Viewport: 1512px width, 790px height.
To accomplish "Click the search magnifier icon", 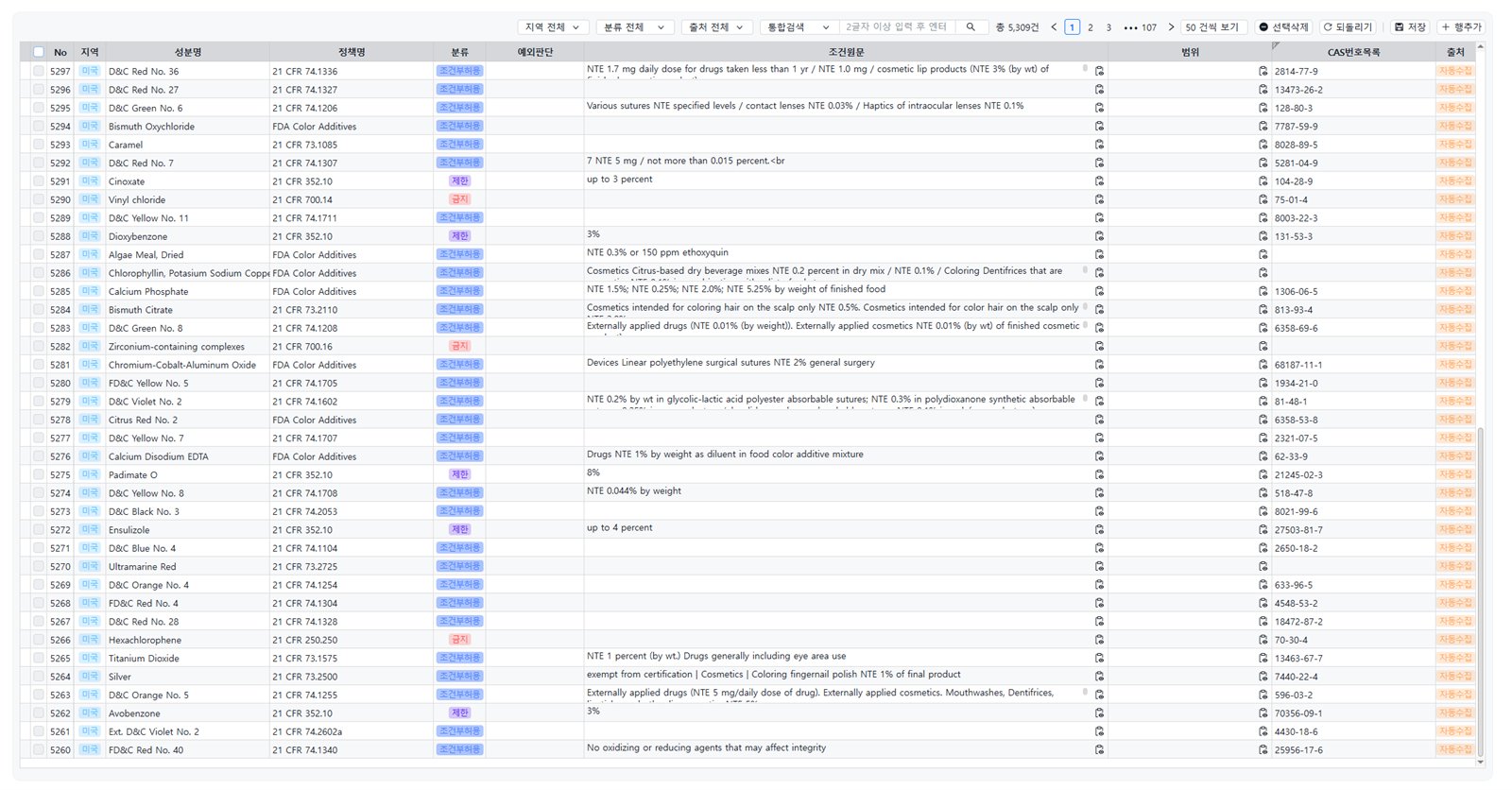I will coord(971,27).
